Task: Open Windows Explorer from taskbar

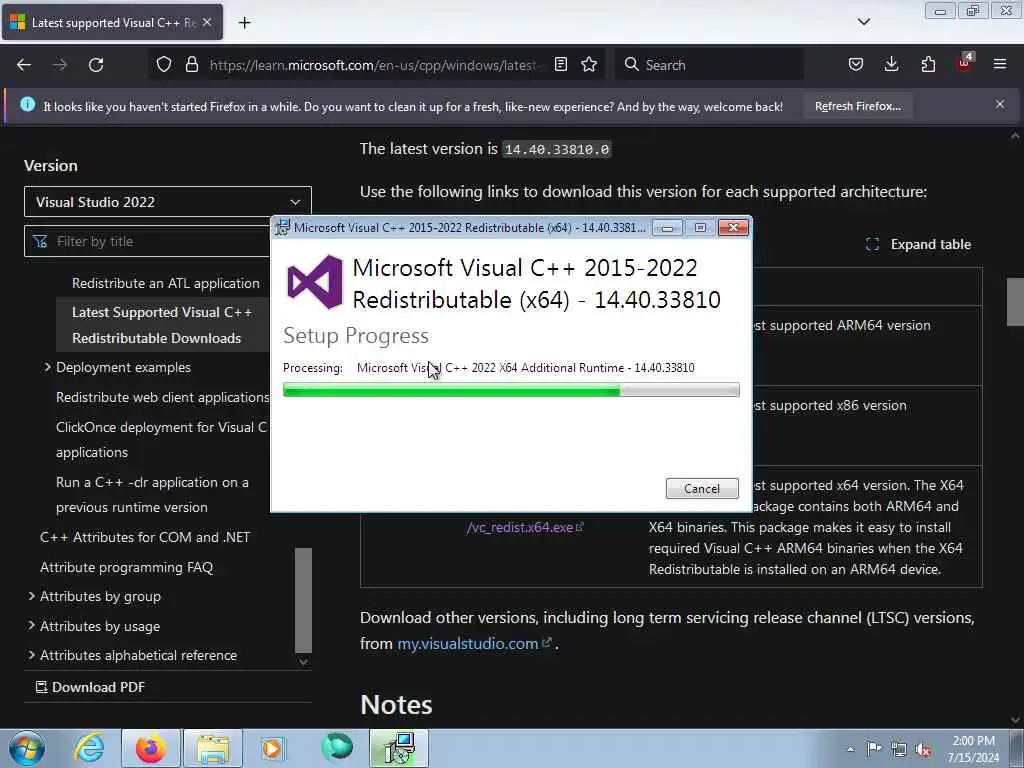Action: point(213,748)
